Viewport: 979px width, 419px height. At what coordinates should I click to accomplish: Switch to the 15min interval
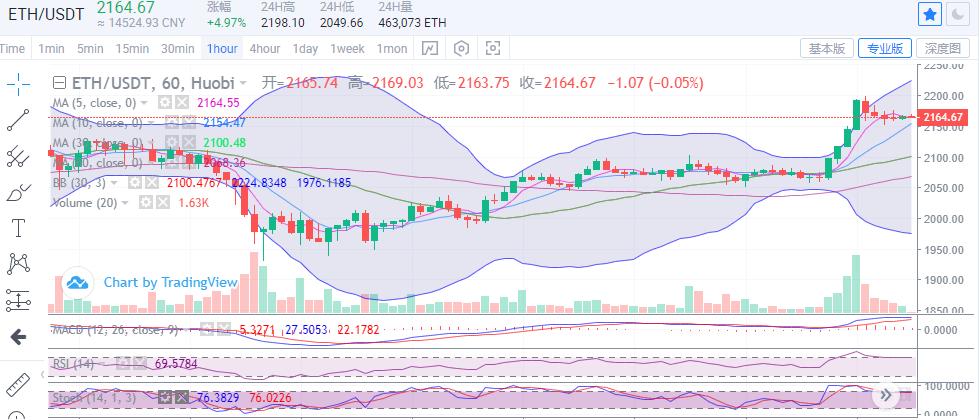click(132, 49)
